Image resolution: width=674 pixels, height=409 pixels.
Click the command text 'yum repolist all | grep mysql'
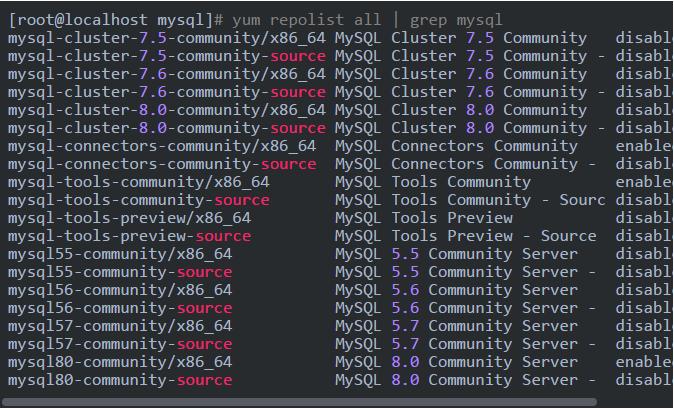tap(367, 20)
